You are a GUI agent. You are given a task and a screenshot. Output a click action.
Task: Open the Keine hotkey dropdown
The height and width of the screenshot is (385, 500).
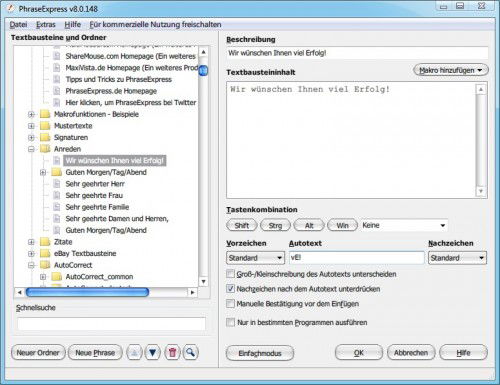click(x=404, y=225)
